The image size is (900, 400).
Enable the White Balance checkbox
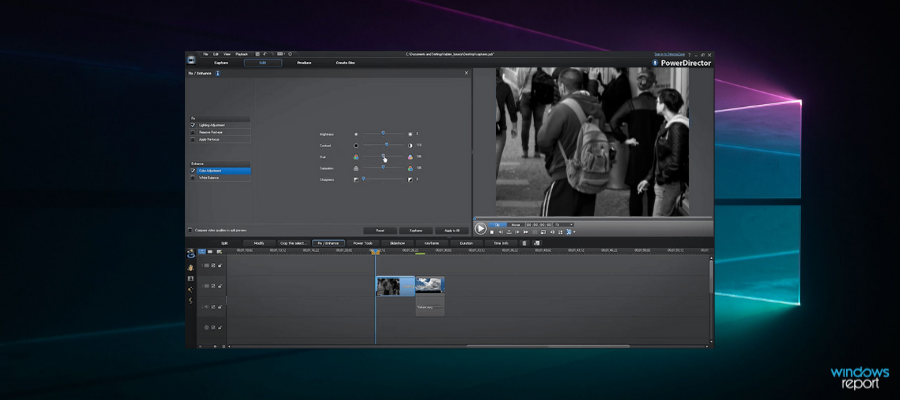193,177
